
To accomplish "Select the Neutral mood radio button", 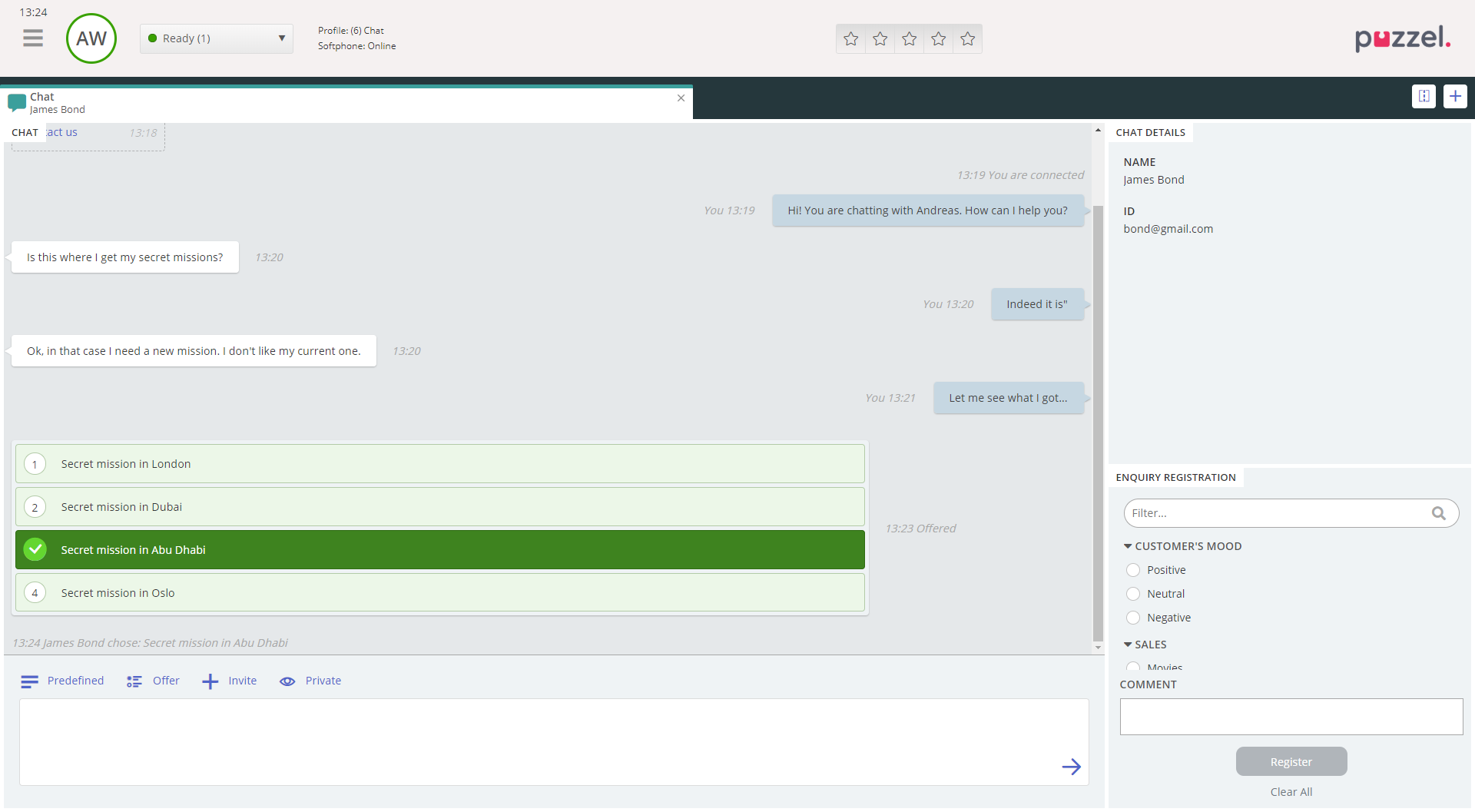I will [1133, 594].
